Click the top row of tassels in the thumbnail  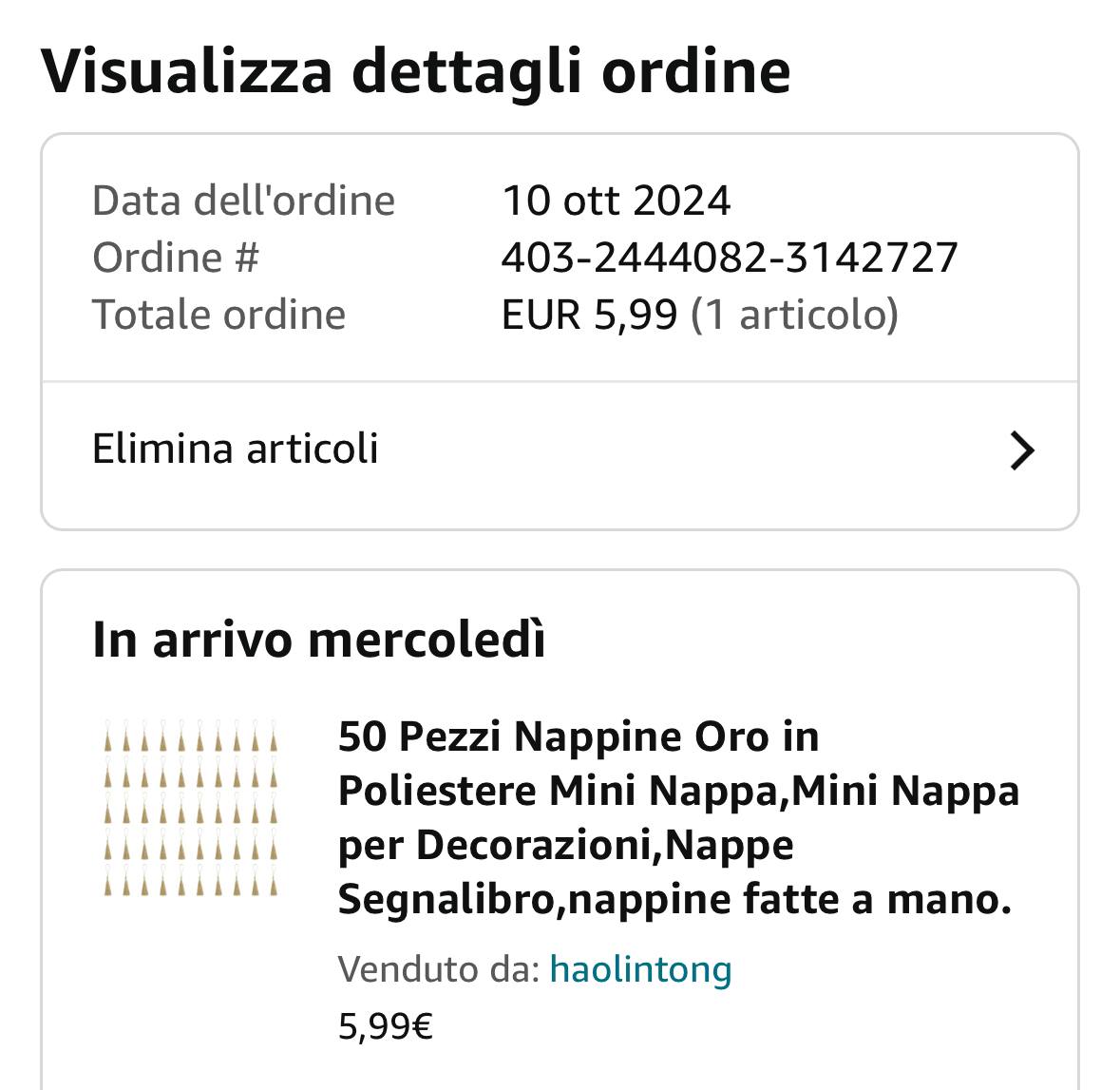(x=191, y=738)
